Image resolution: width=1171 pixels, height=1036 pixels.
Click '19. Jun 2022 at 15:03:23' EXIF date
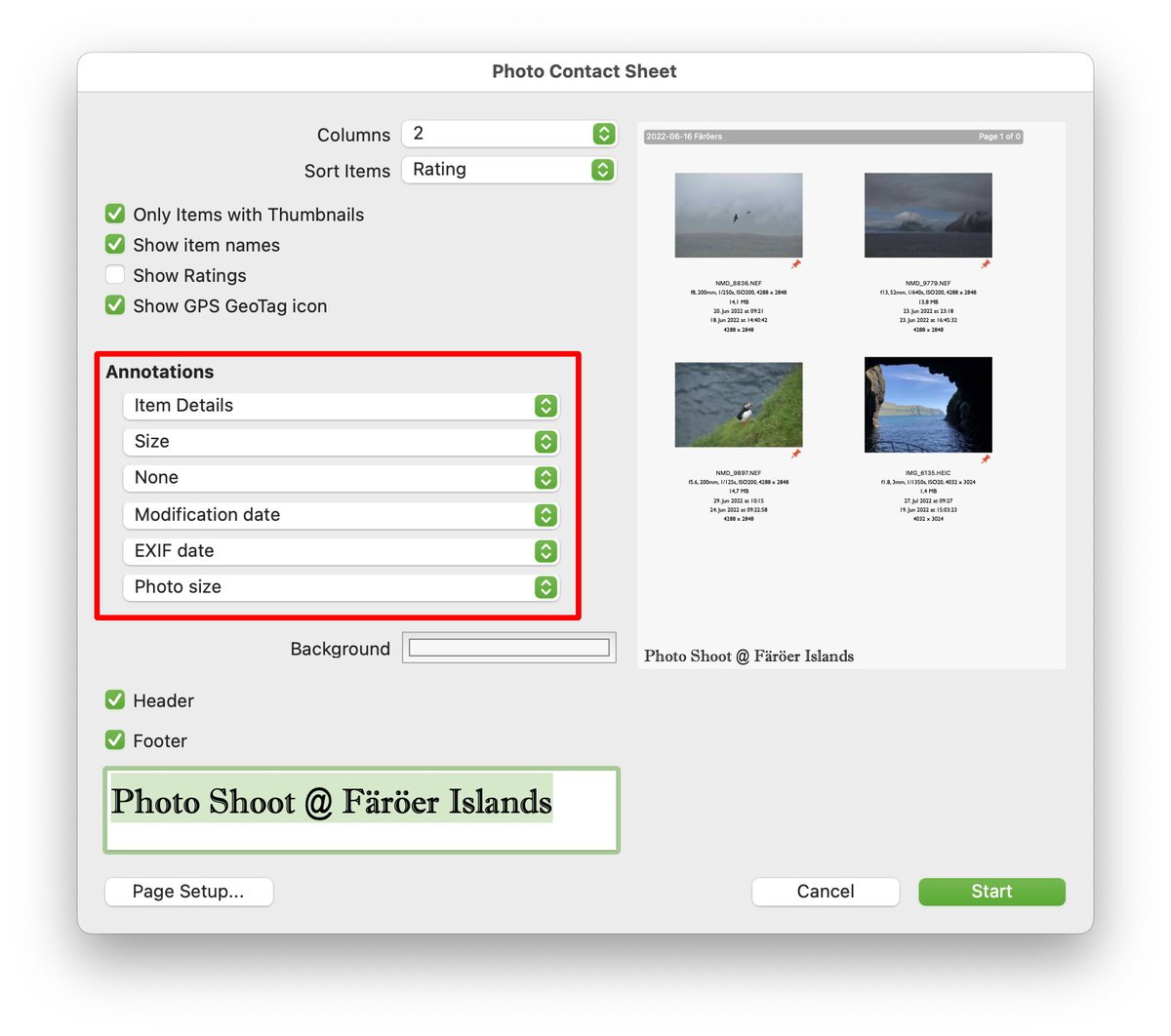coord(928,509)
